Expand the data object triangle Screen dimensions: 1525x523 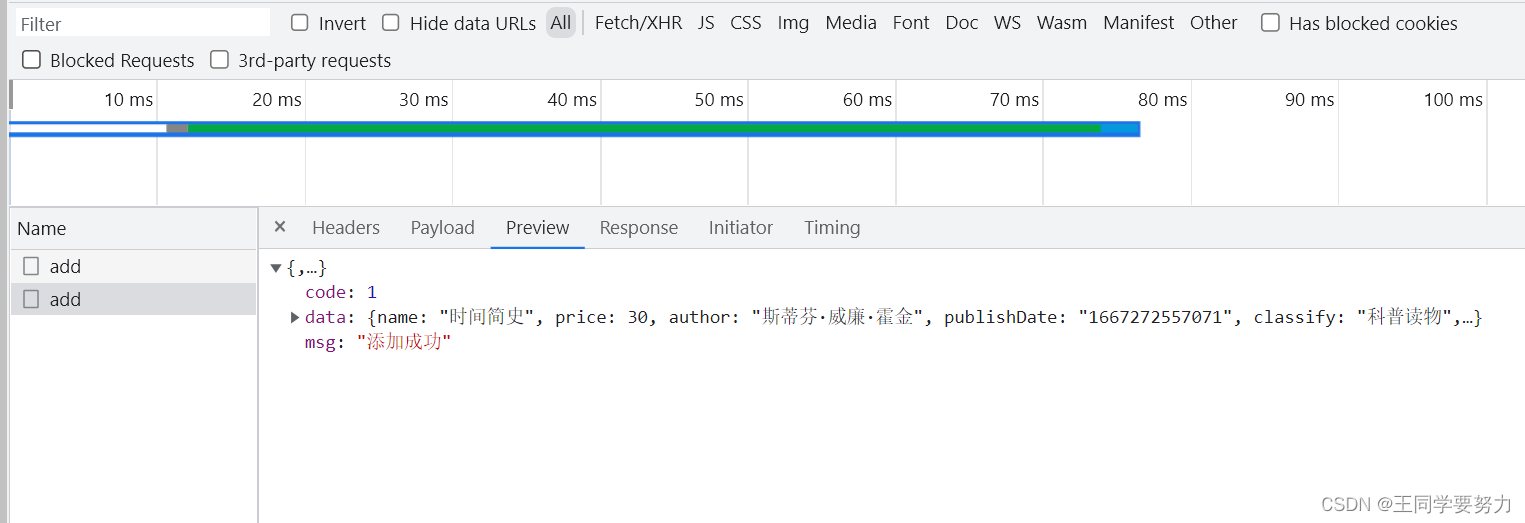(295, 317)
